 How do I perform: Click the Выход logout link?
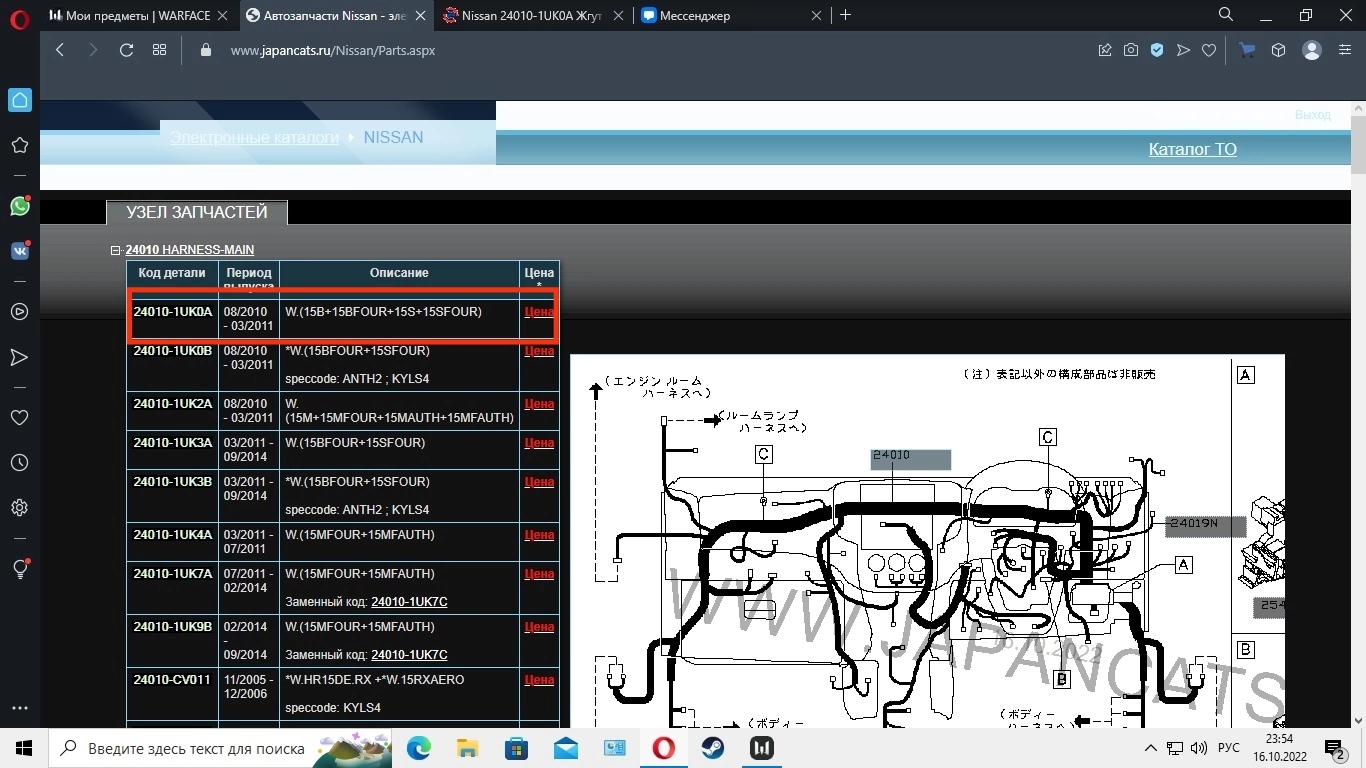(x=1312, y=115)
